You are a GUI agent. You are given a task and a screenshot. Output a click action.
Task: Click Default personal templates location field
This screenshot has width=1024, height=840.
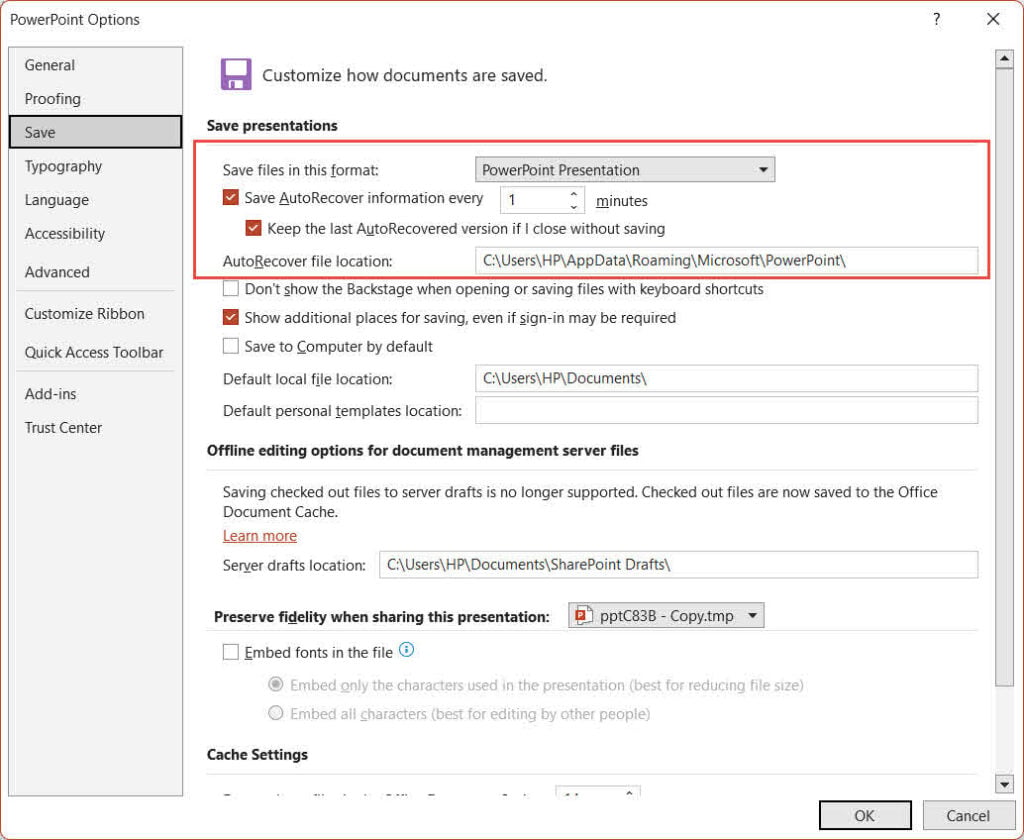click(726, 410)
